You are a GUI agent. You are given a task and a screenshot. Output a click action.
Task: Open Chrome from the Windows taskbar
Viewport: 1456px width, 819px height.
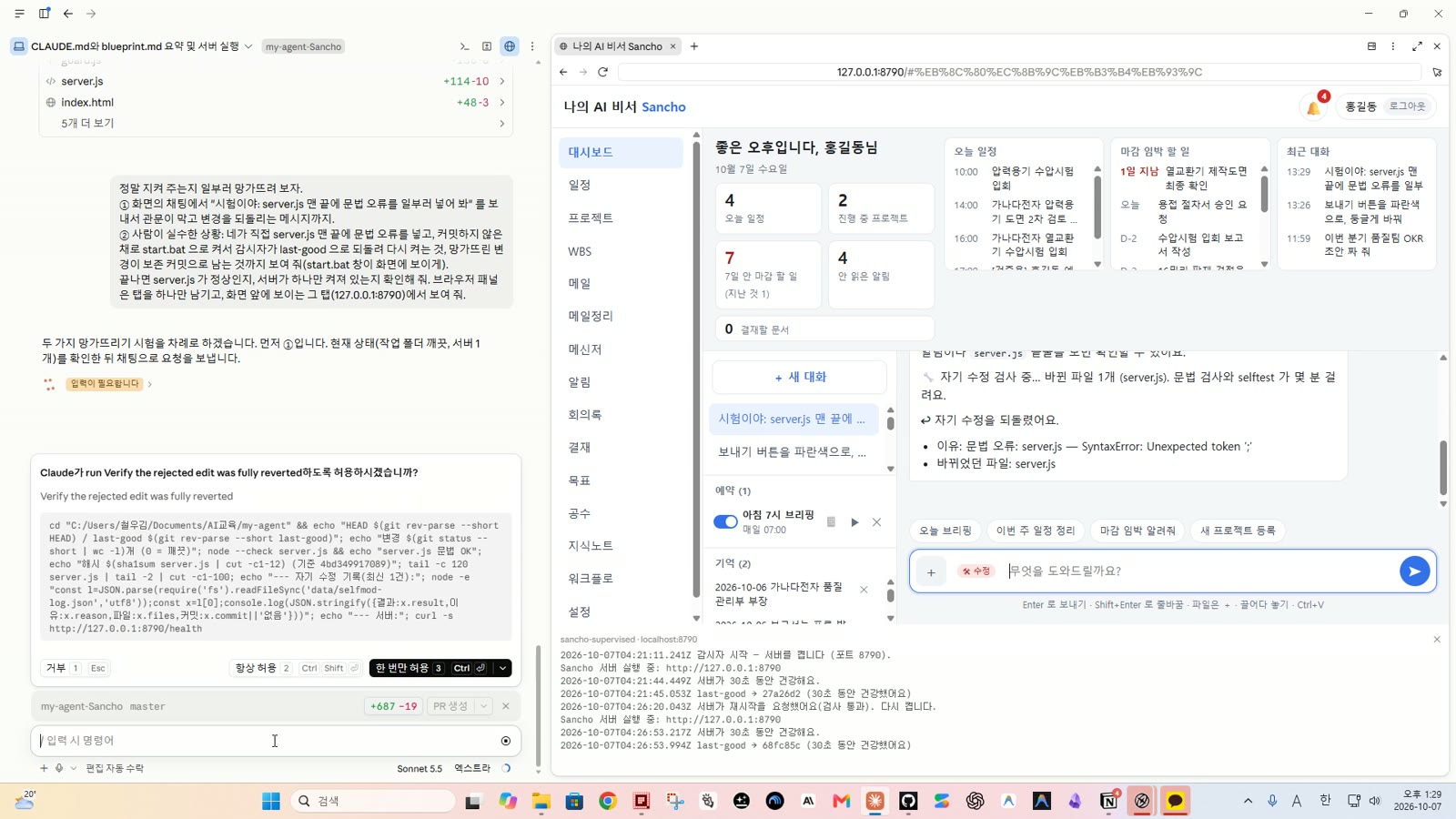tap(608, 801)
